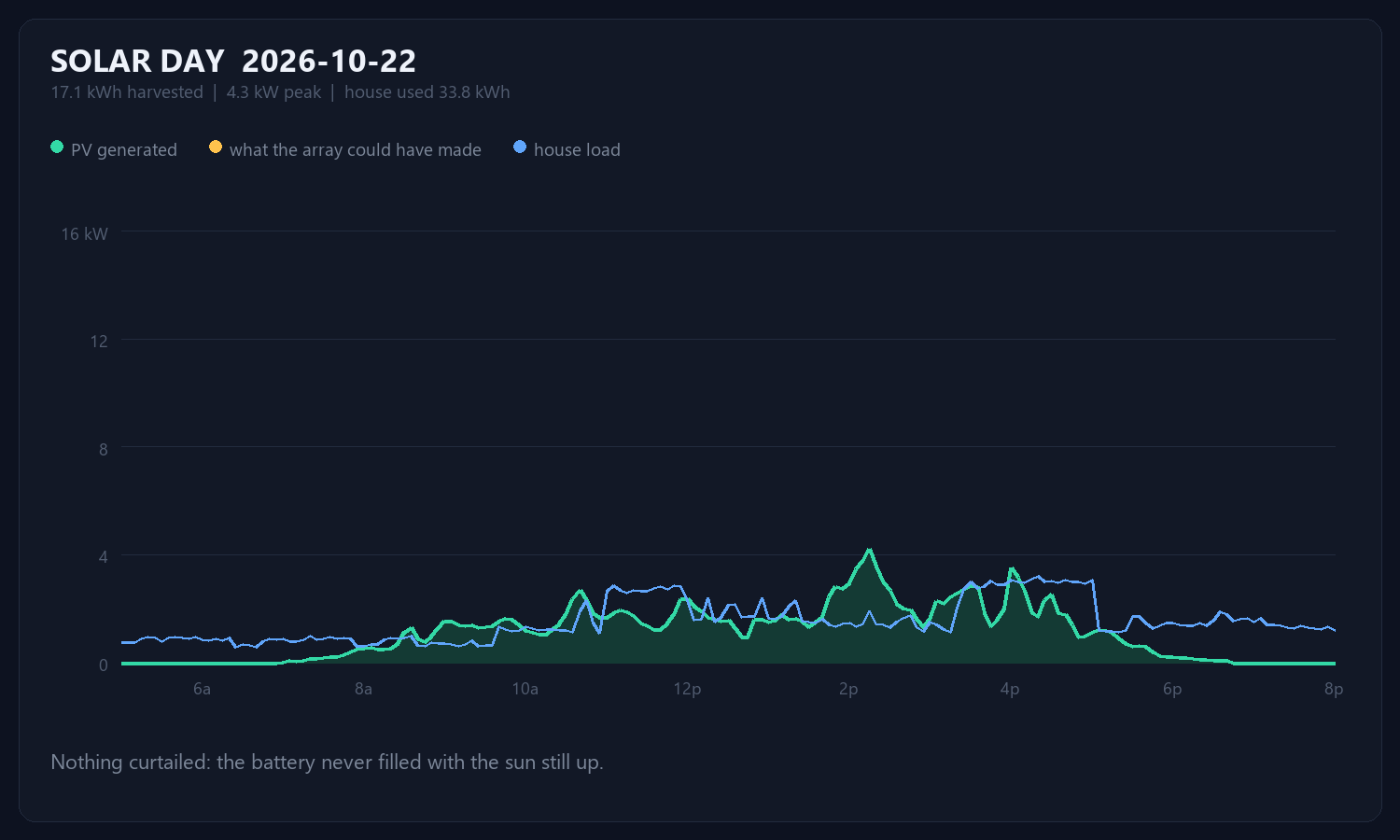This screenshot has width=1400, height=840.
Task: Click the 'house used 33.8 kWh' stat
Action: tap(427, 92)
